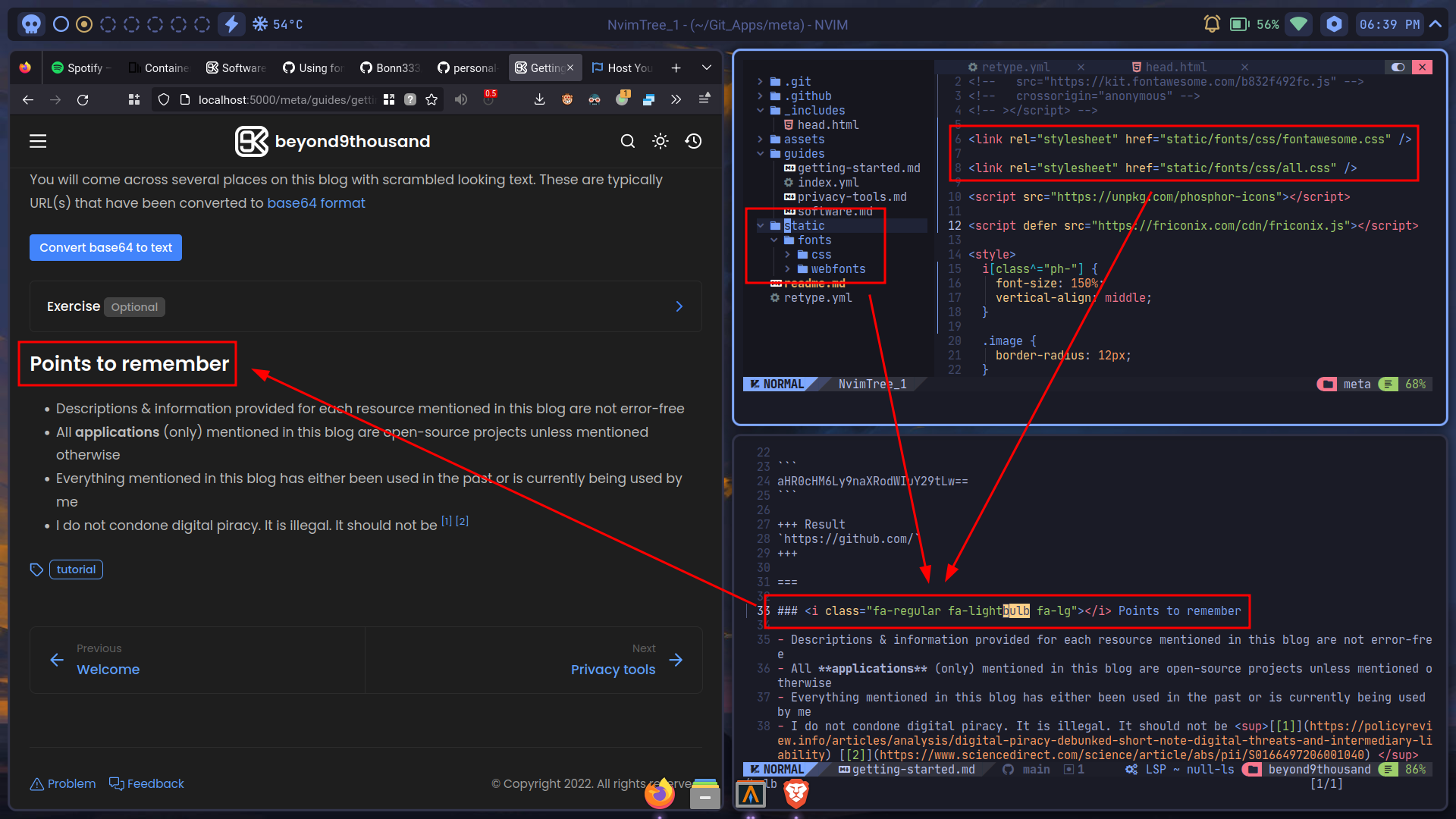
Task: Reload the localhost page
Action: coord(83,99)
